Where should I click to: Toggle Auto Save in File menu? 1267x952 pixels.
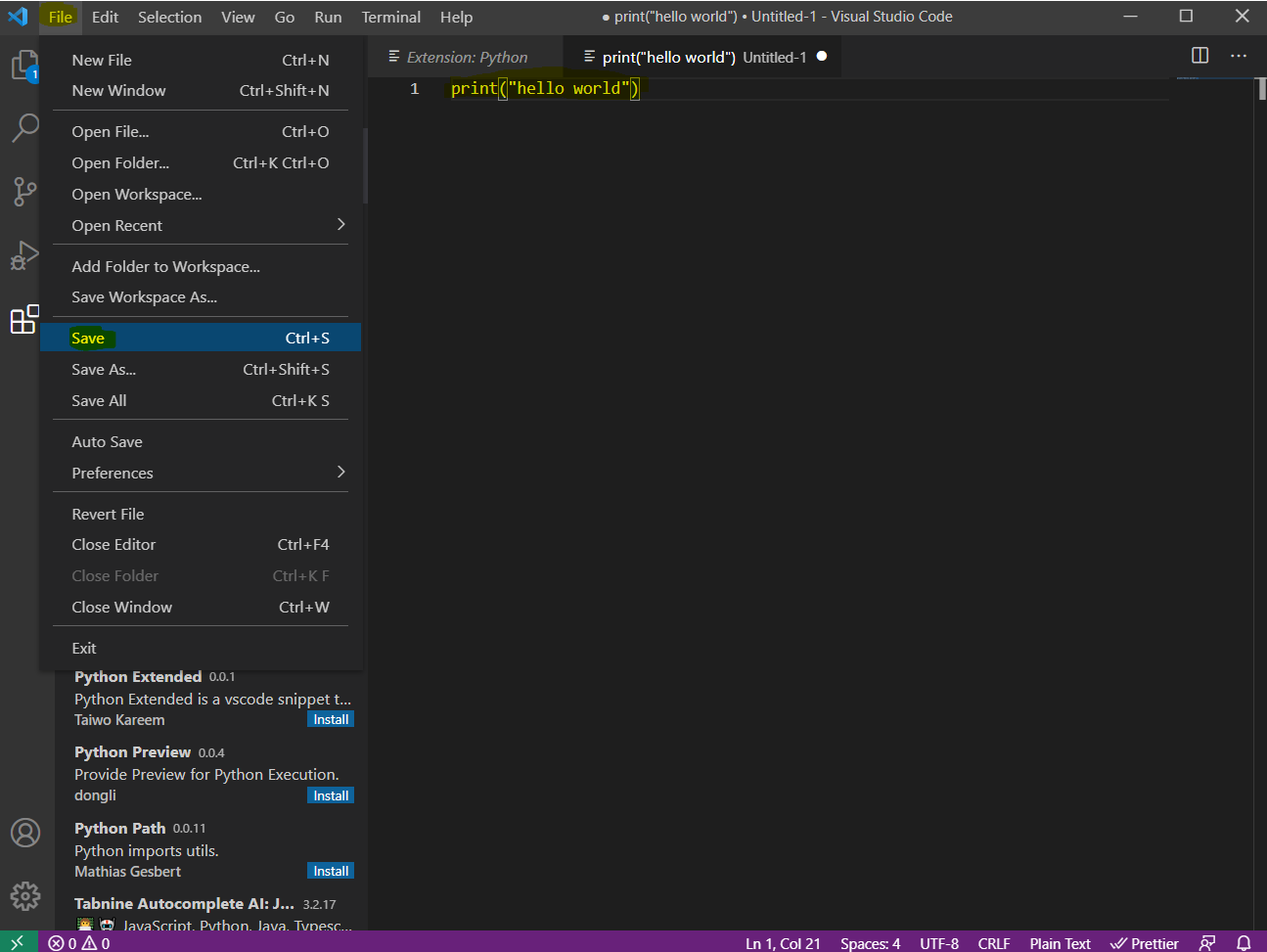coord(201,441)
